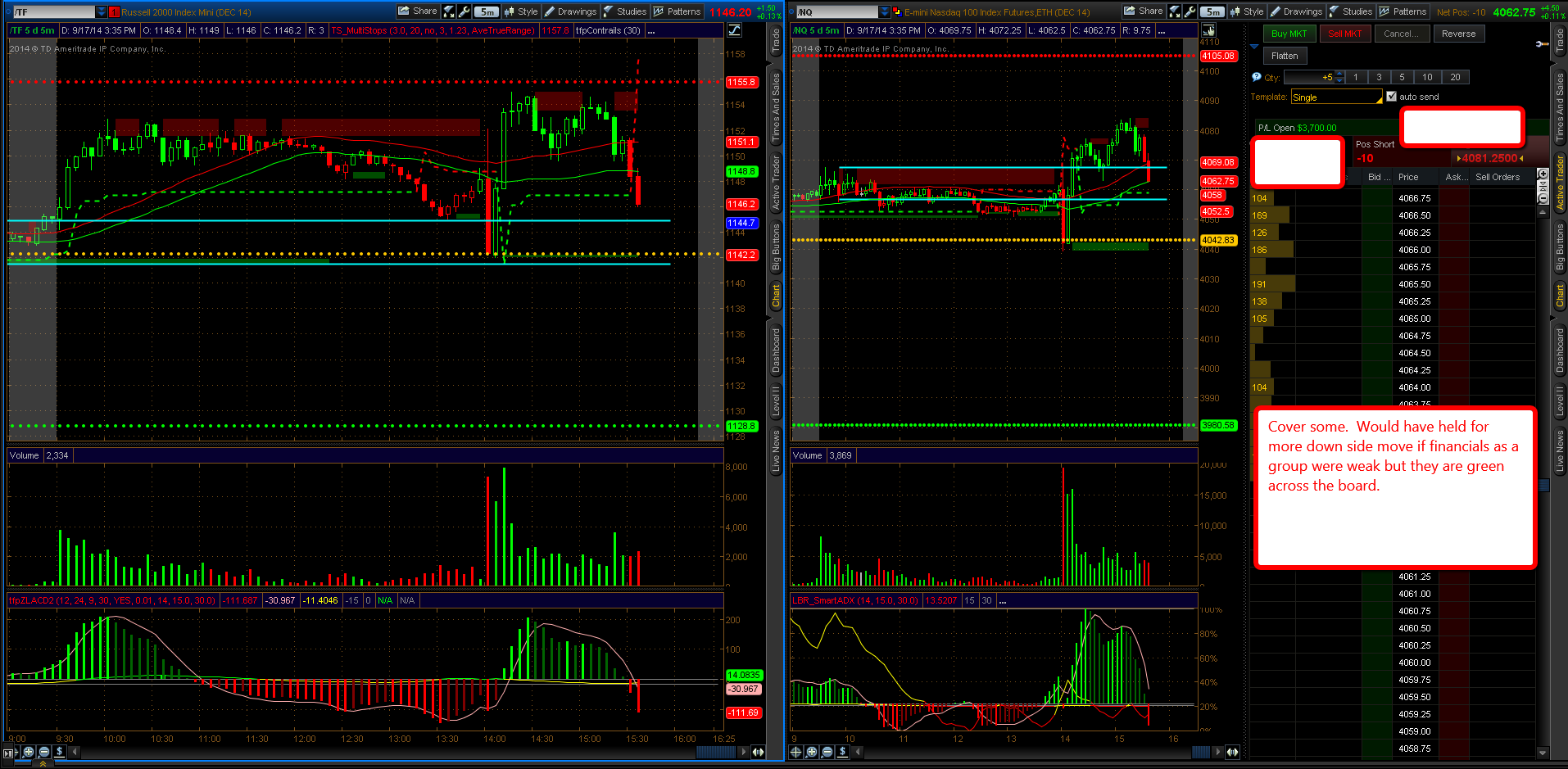Image resolution: width=1568 pixels, height=769 pixels.
Task: Click horizontal scrollbar thumb under /TF chart
Action: [716, 752]
